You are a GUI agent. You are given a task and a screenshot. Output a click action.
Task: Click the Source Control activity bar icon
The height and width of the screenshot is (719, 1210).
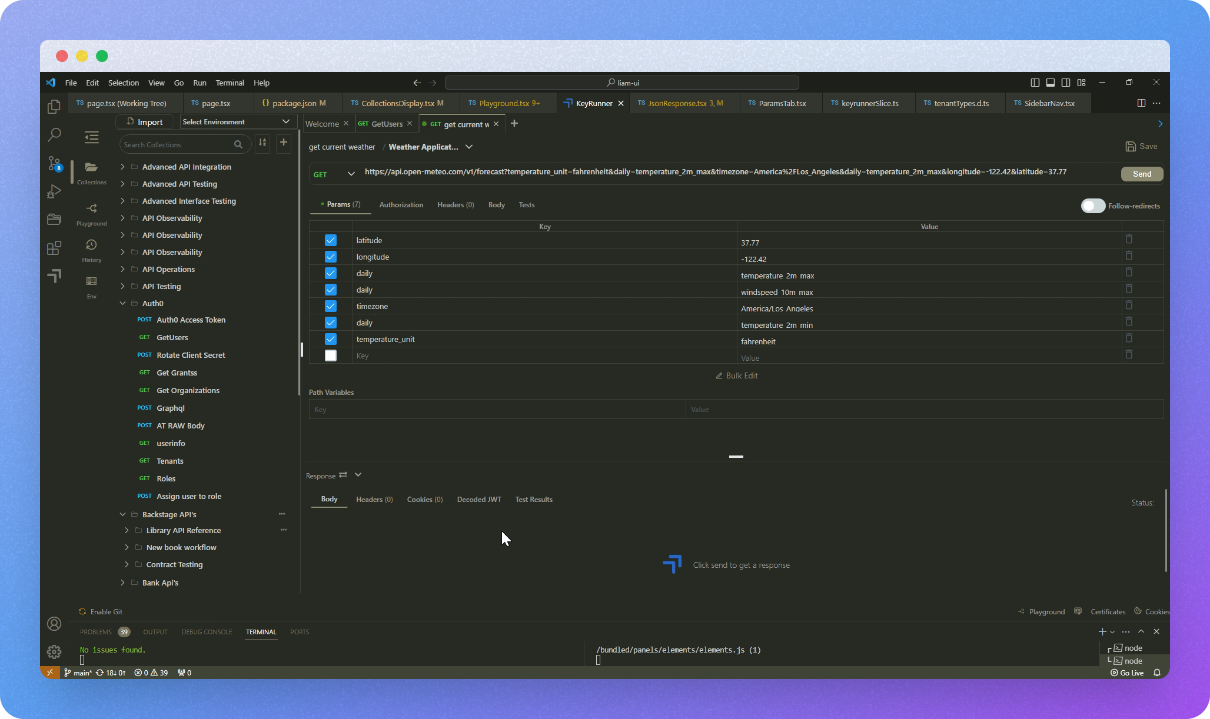(x=54, y=163)
